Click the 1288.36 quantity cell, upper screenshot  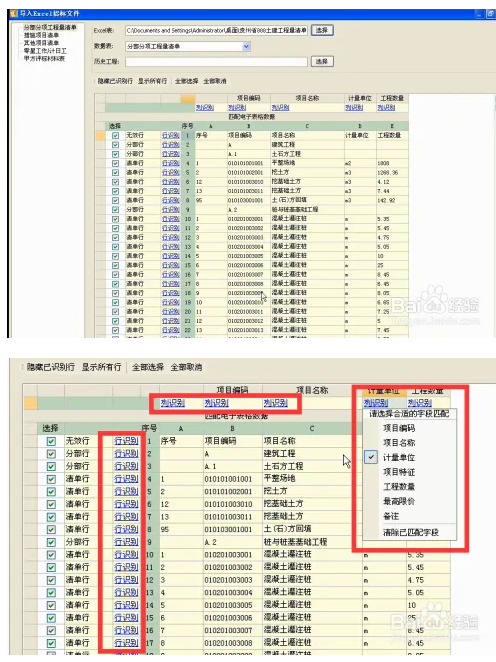pos(392,173)
